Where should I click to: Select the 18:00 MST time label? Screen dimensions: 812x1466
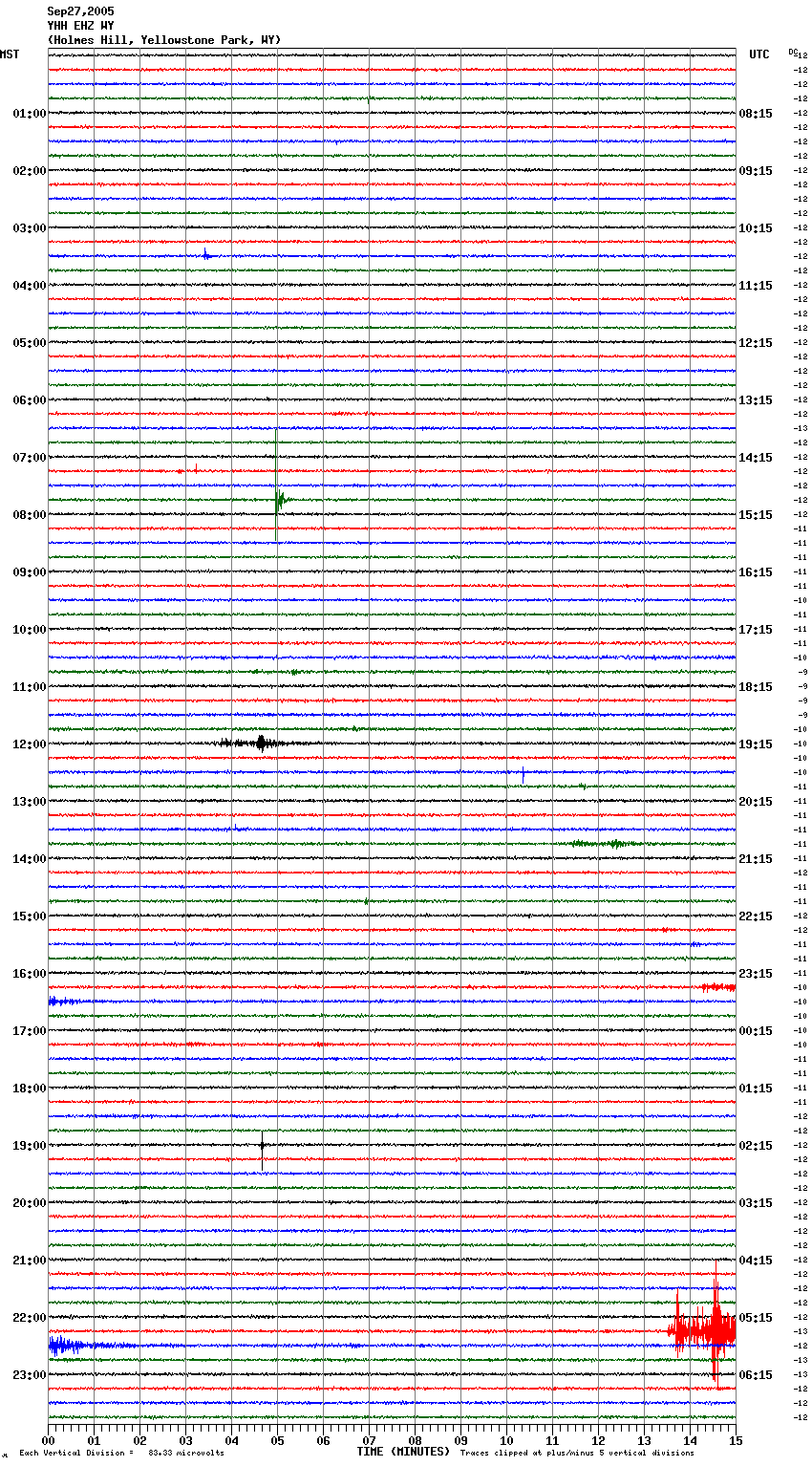30,1089
